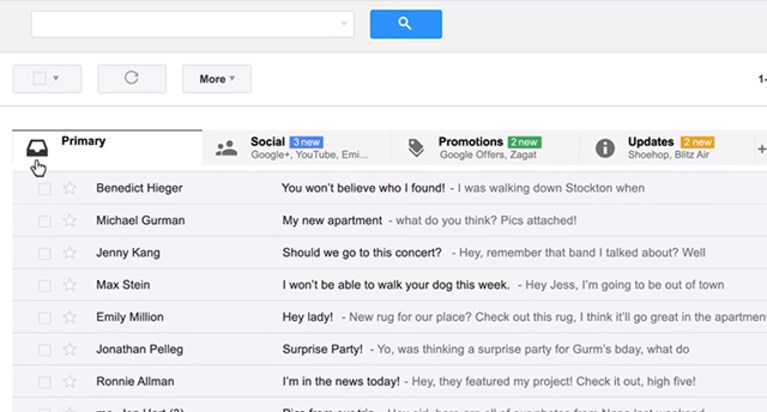Open email 'Should we go to this concert?'
Image resolution: width=767 pixels, height=412 pixels.
click(361, 252)
